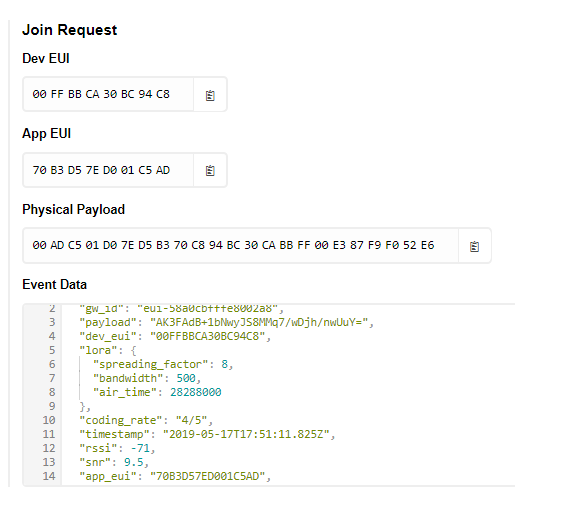Copy the Dev EUI to clipboard

point(210,95)
